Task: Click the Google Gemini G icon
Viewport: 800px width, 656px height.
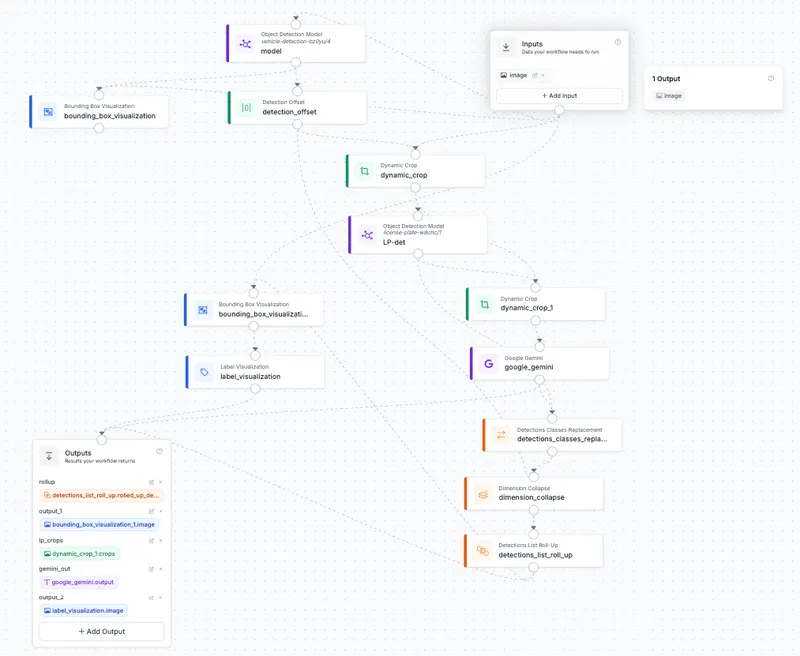Action: pos(488,364)
